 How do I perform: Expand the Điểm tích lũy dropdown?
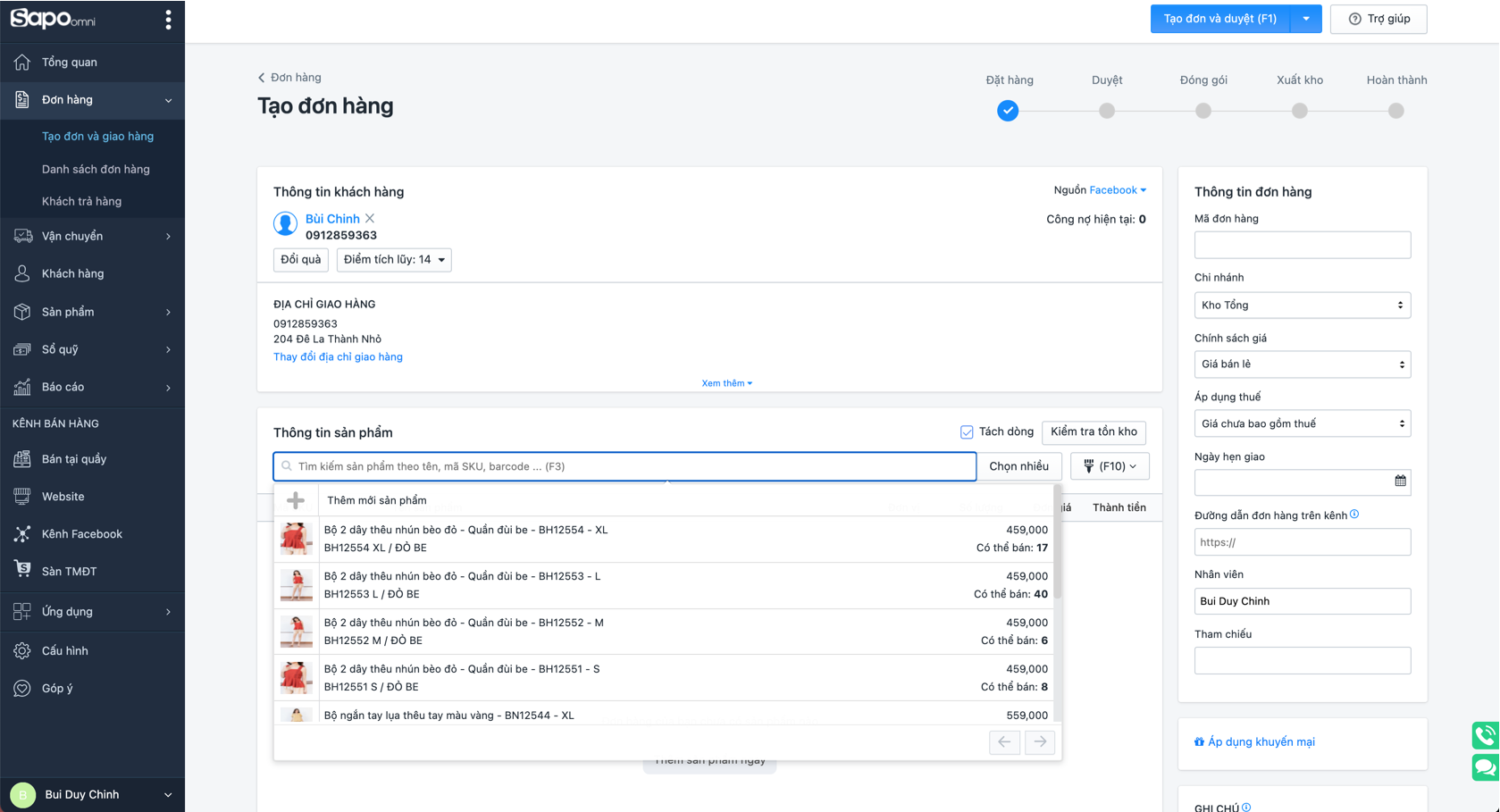[x=393, y=260]
